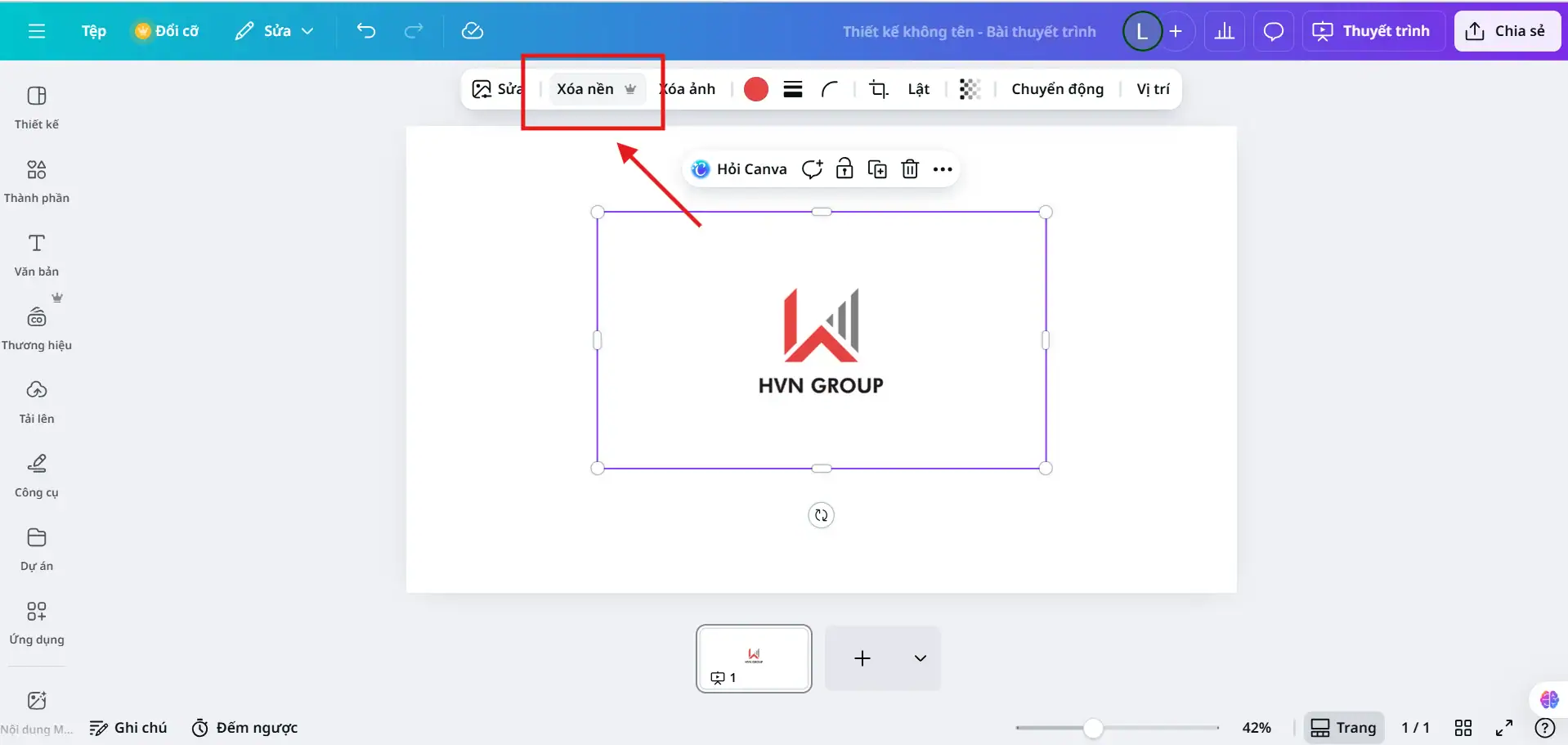Image resolution: width=1568 pixels, height=745 pixels.
Task: Select the page 1 thumbnail
Action: [753, 658]
